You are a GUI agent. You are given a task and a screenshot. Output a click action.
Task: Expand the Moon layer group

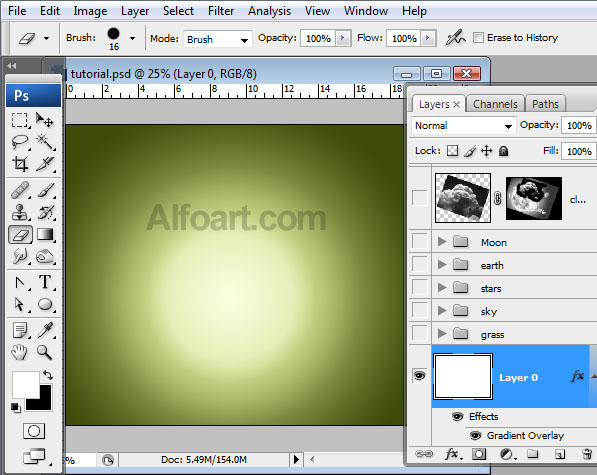[442, 241]
